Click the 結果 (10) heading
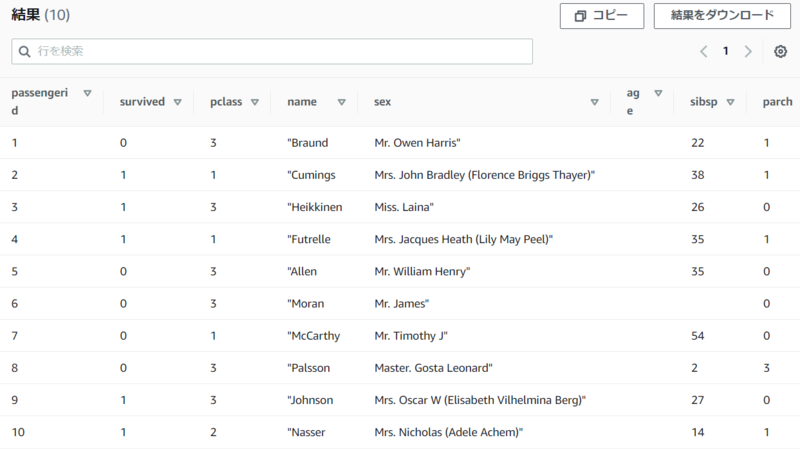The image size is (800, 449). click(40, 15)
